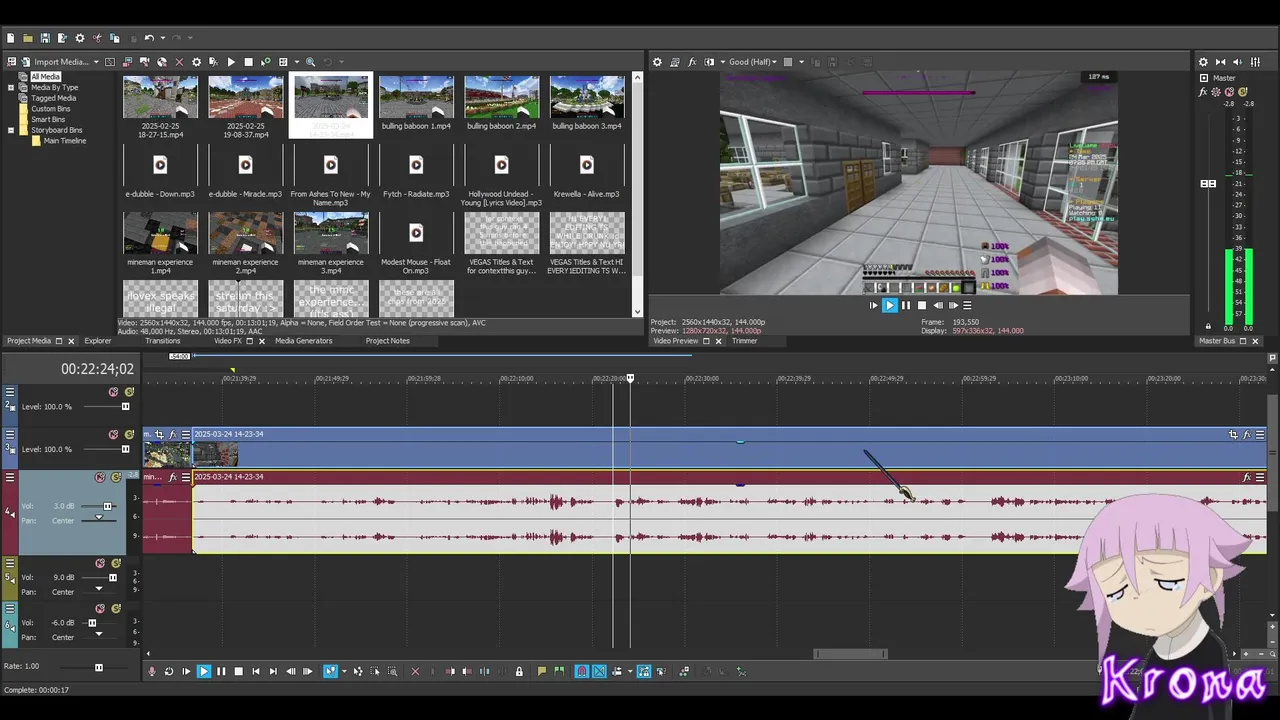Play the video preview window
This screenshot has width=1280, height=720.
click(x=889, y=306)
